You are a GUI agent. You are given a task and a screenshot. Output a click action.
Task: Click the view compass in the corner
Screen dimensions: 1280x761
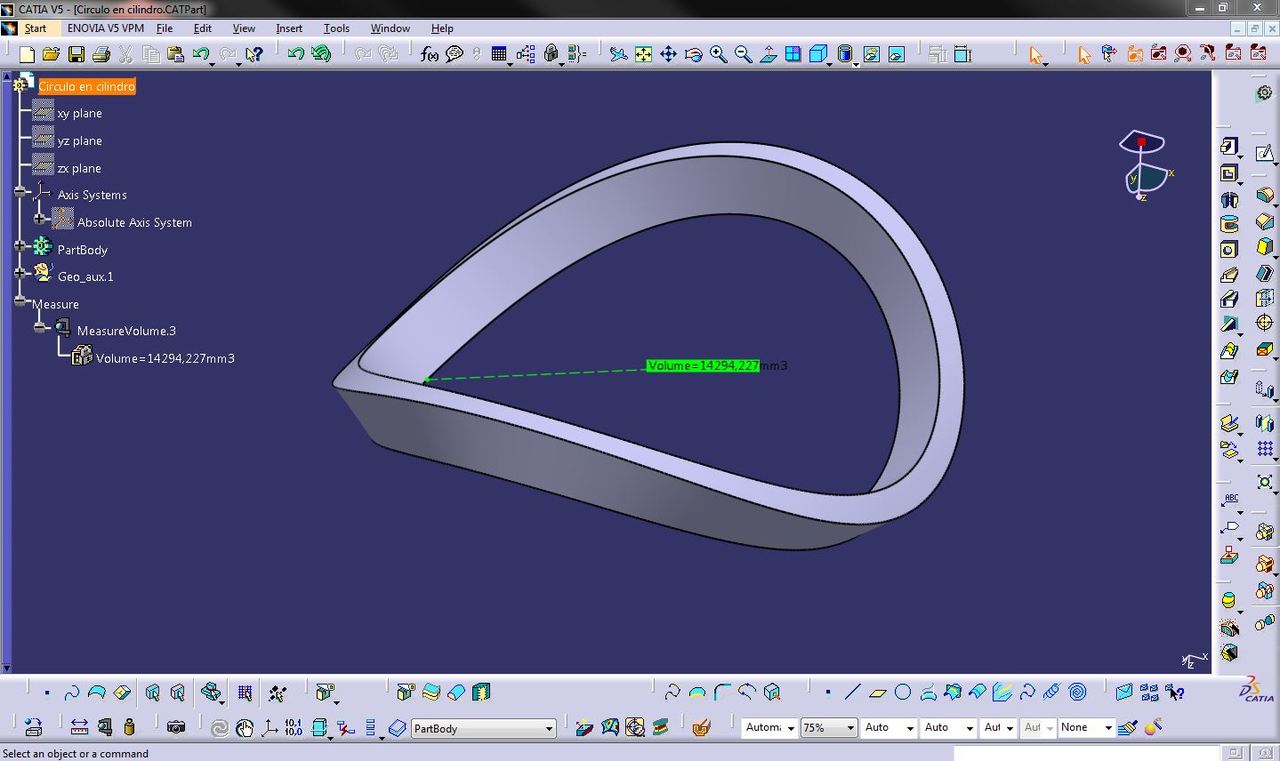pyautogui.click(x=1144, y=165)
